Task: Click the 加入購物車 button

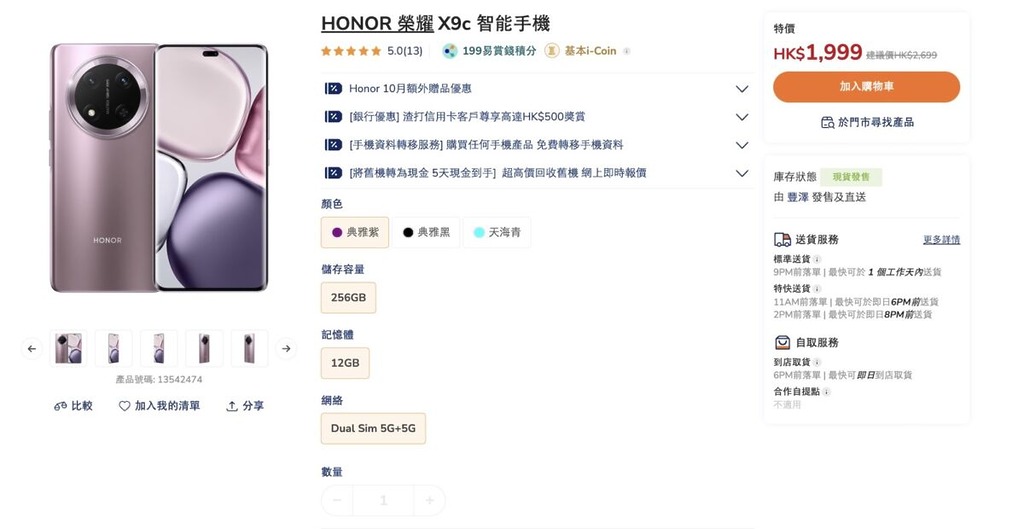Action: click(x=867, y=87)
